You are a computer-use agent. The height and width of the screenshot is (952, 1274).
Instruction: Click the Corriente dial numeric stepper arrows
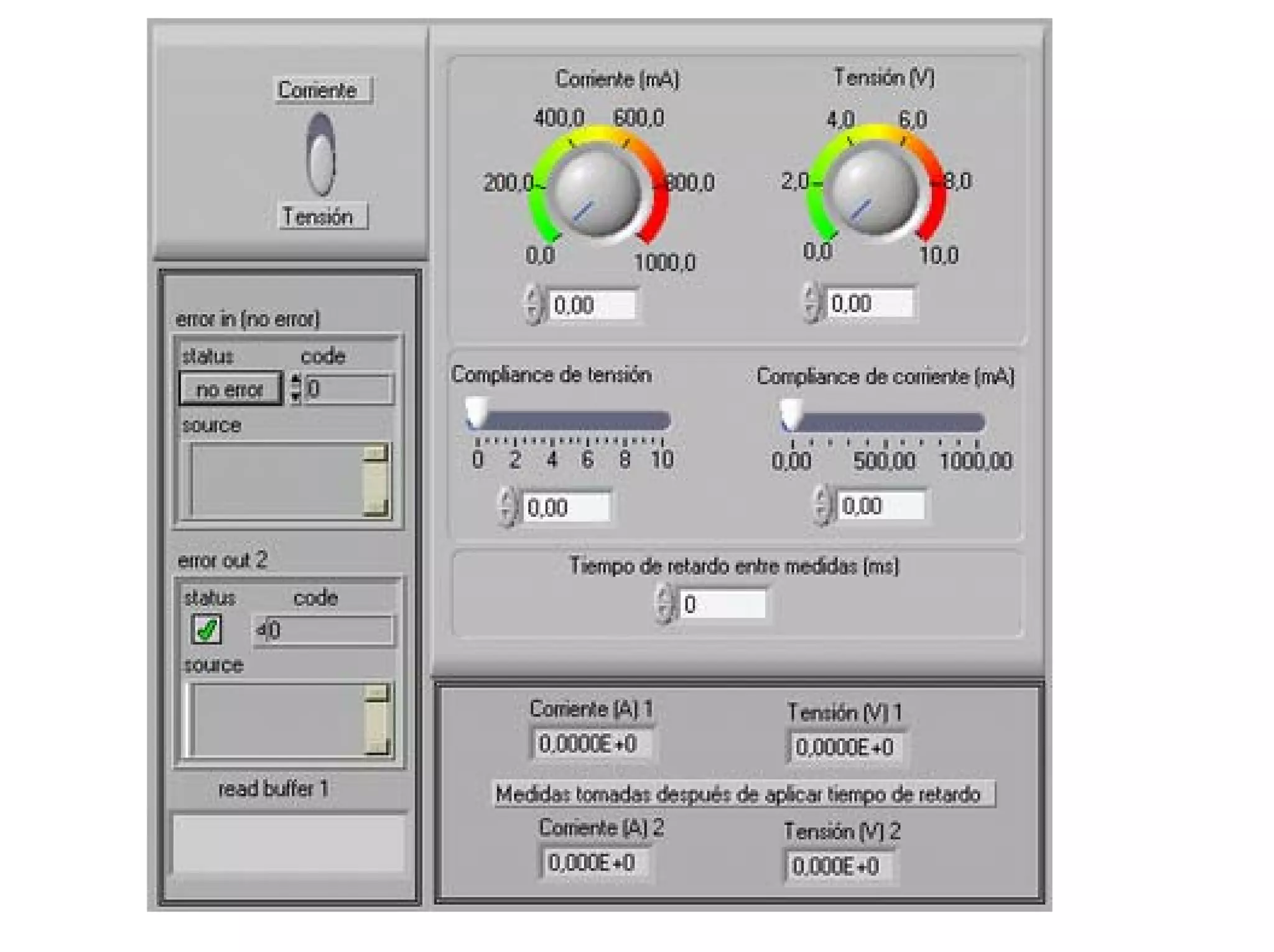tap(532, 305)
